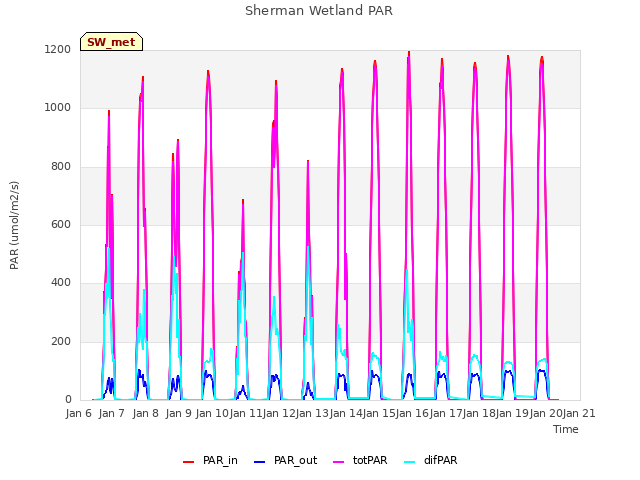Click the Jan 7 x-axis tick label
Image resolution: width=640 pixels, height=480 pixels.
click(112, 413)
